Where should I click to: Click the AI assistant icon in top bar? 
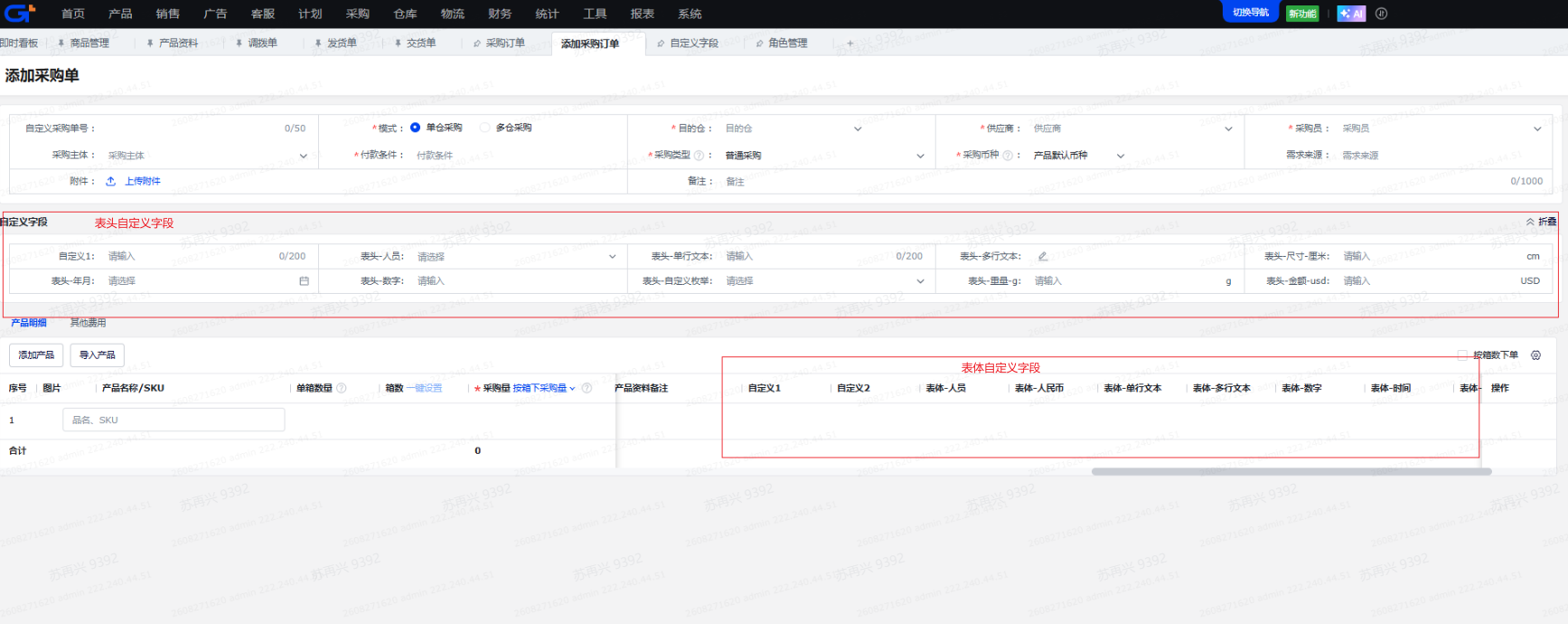tap(1351, 14)
